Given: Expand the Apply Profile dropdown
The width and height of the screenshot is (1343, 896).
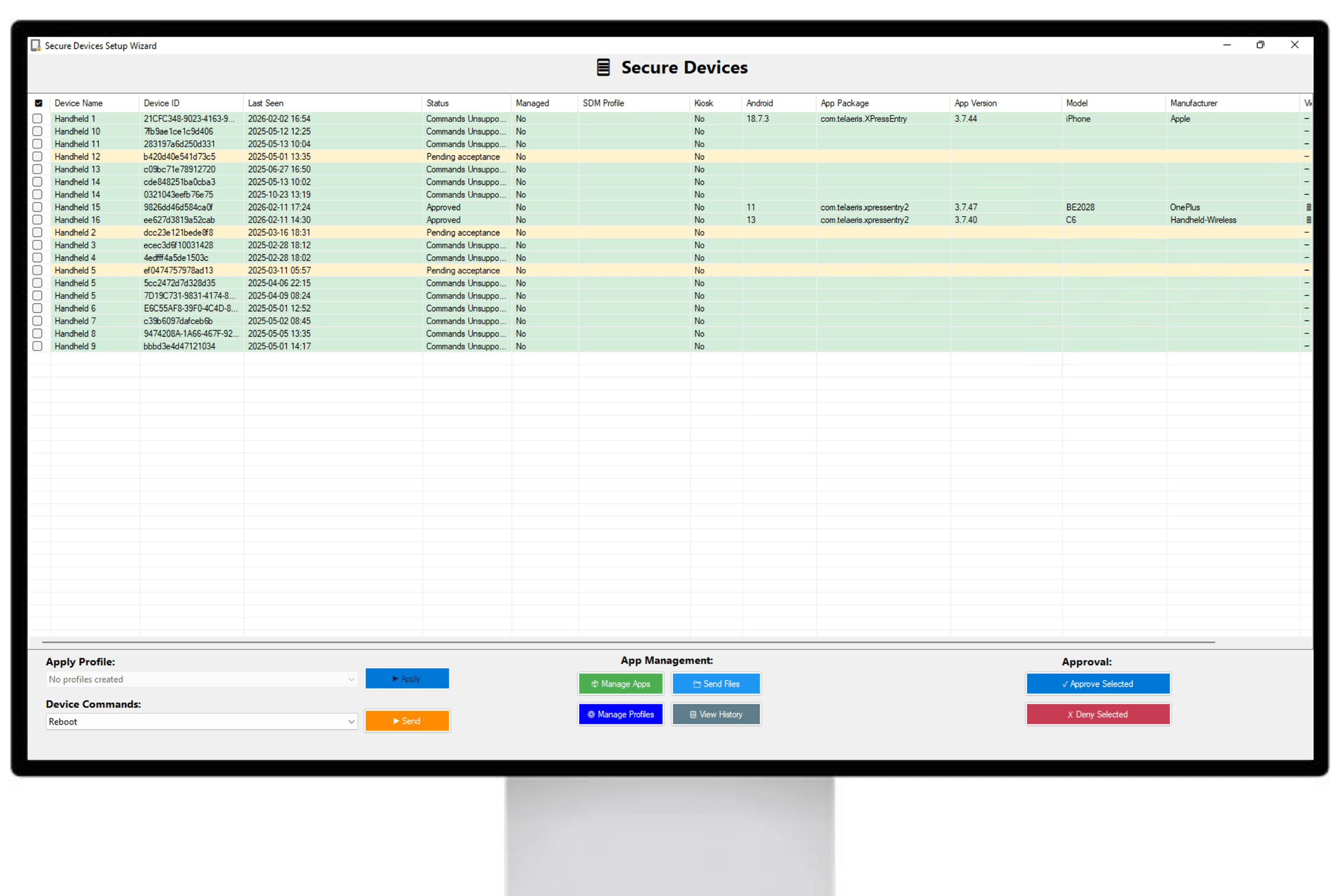Looking at the screenshot, I should coord(351,679).
